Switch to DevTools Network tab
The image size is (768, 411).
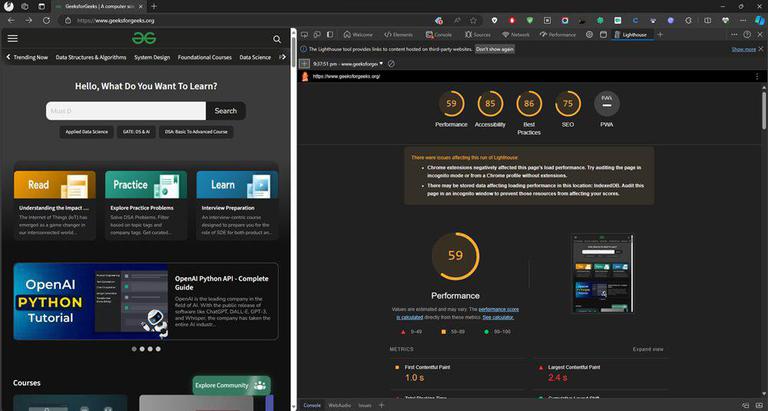point(516,35)
